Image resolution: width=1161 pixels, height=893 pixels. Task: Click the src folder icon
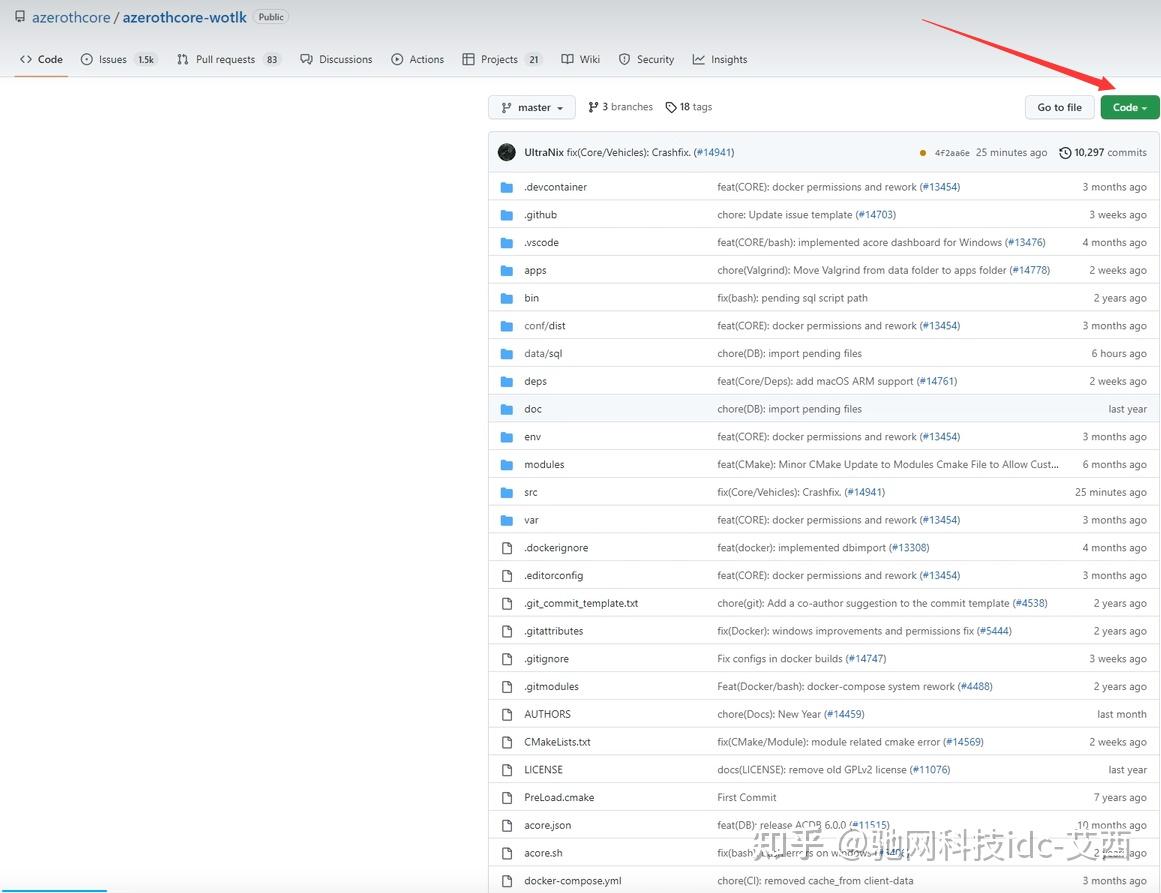coord(506,492)
